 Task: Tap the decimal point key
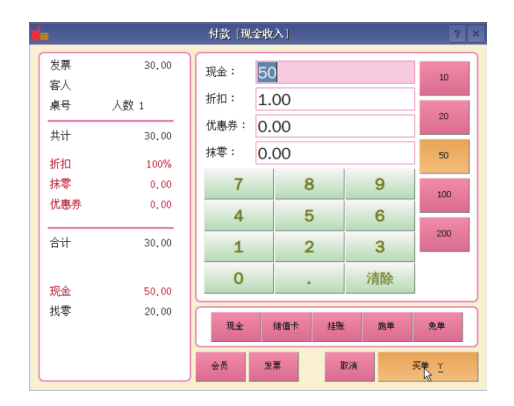click(x=309, y=278)
